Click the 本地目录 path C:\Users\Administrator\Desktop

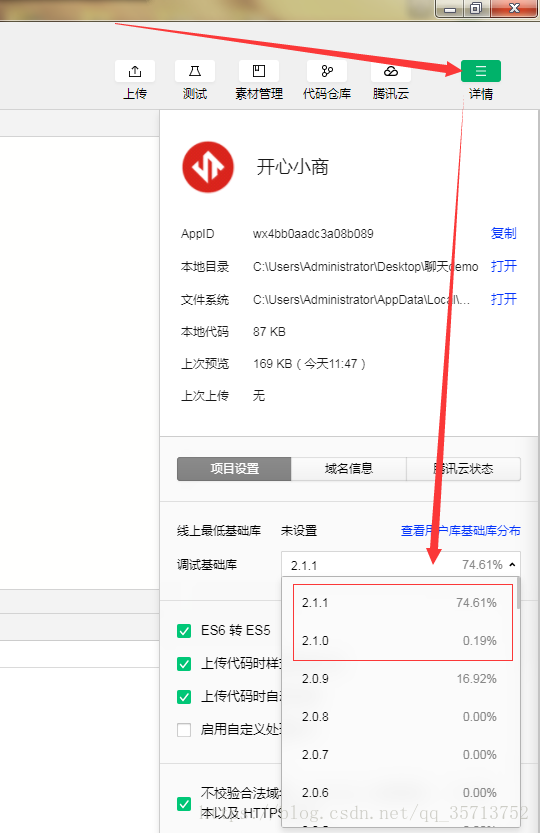pyautogui.click(x=366, y=267)
